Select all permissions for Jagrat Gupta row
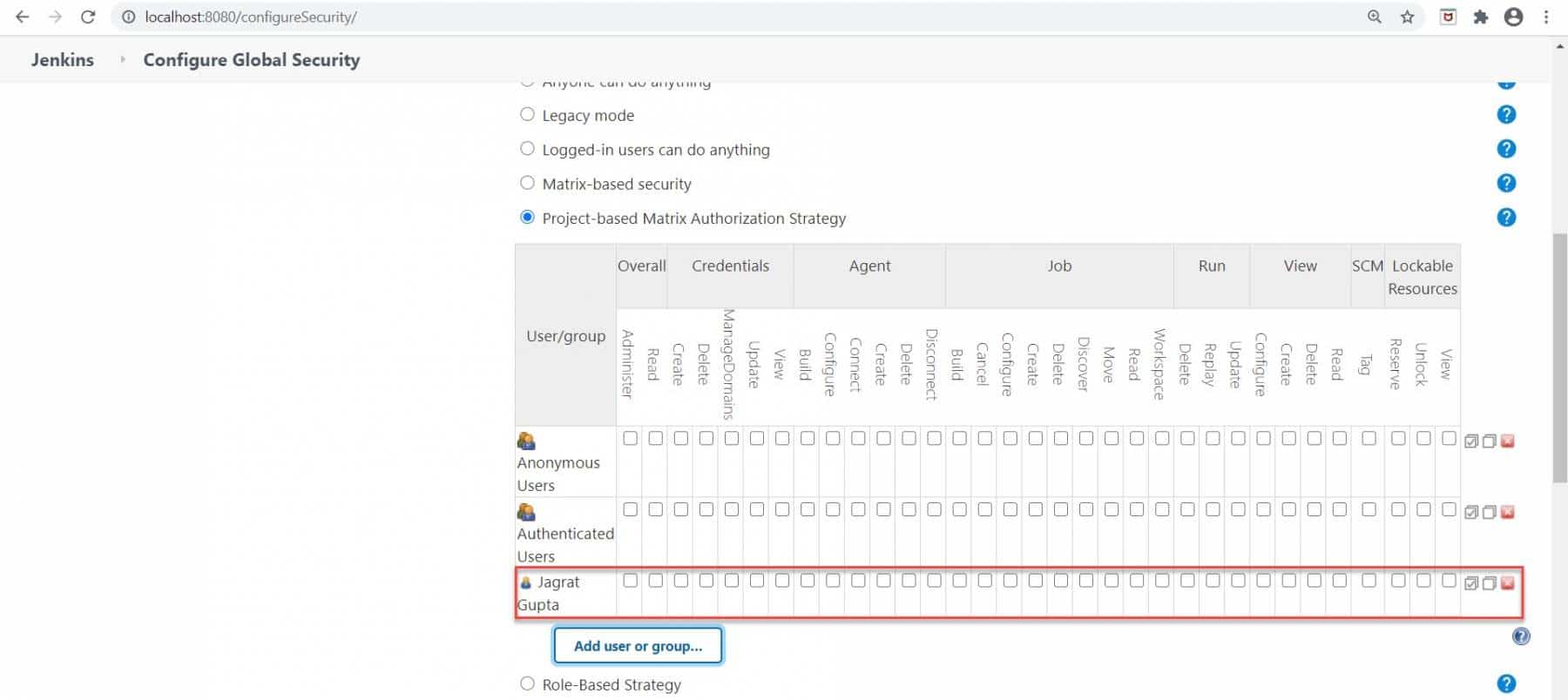Image resolution: width=1568 pixels, height=700 pixels. [x=1471, y=583]
